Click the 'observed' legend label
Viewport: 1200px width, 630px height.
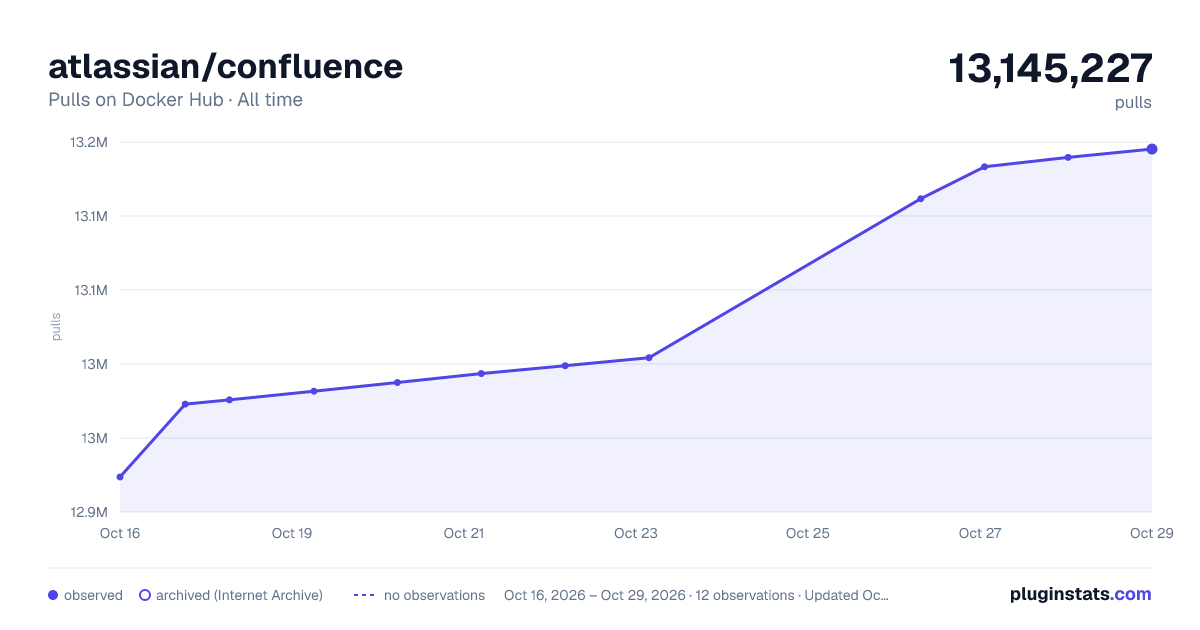[93, 595]
